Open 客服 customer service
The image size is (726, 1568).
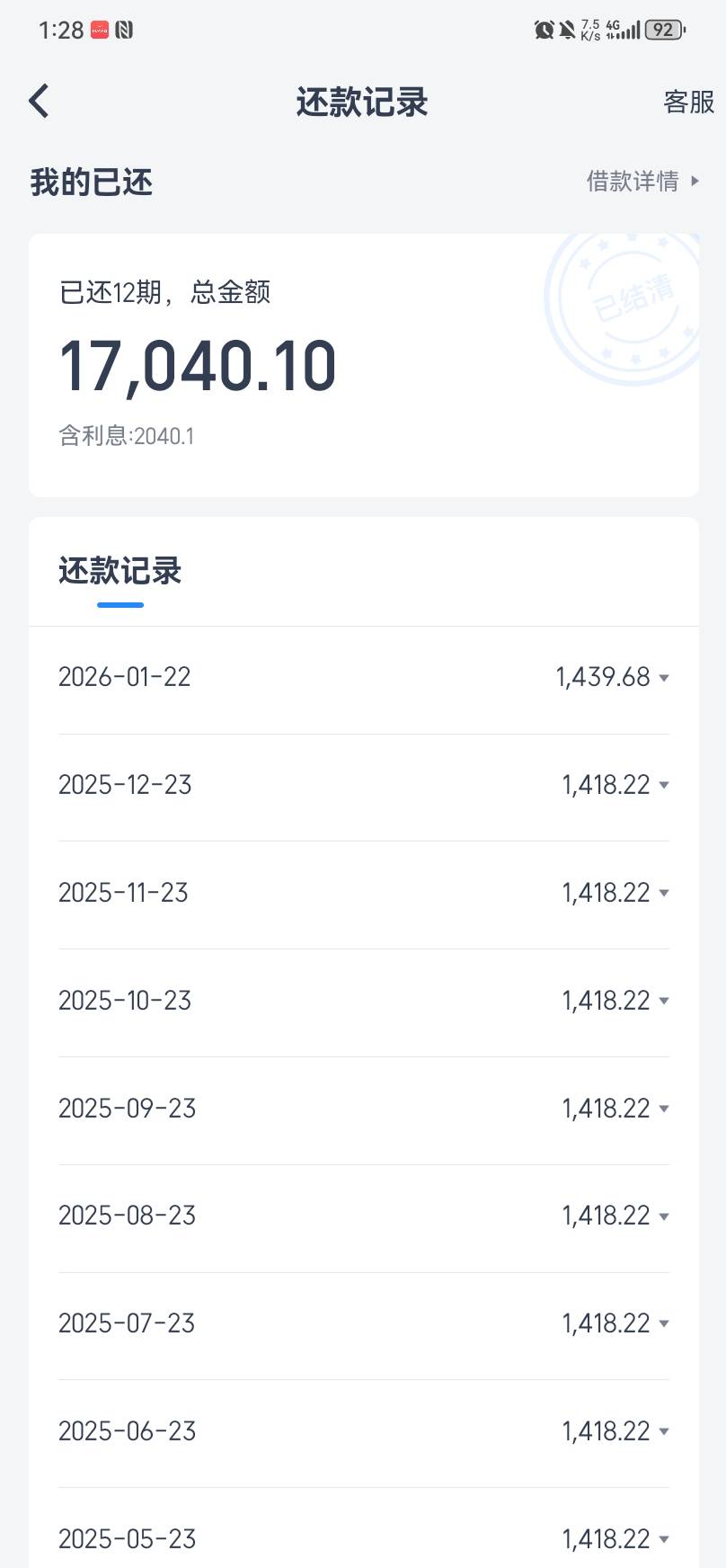[x=688, y=102]
